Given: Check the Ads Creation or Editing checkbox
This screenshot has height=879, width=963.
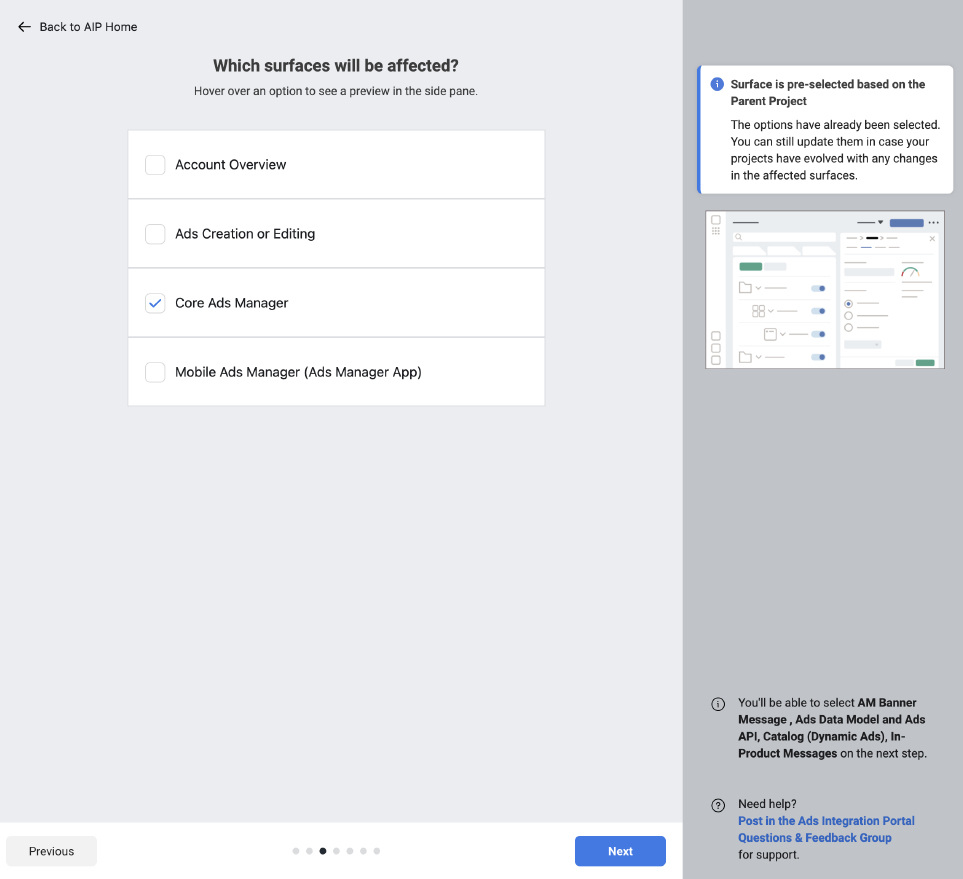Looking at the screenshot, I should coord(155,233).
